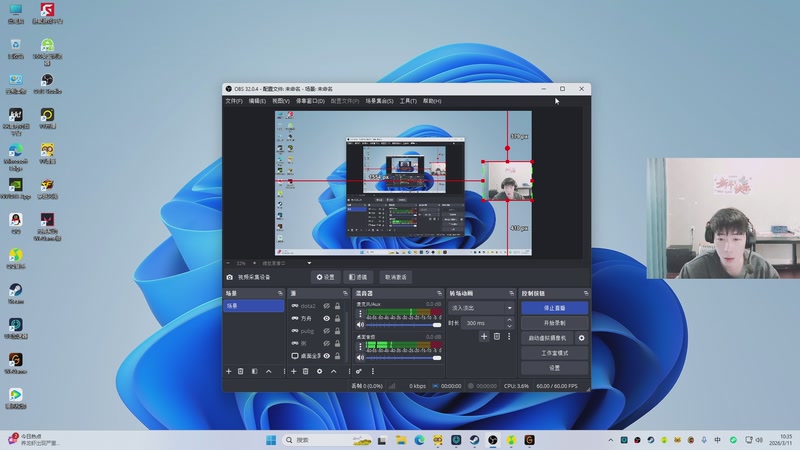Click the 启动虚拟摄像机 button
The height and width of the screenshot is (450, 800).
pyautogui.click(x=547, y=338)
